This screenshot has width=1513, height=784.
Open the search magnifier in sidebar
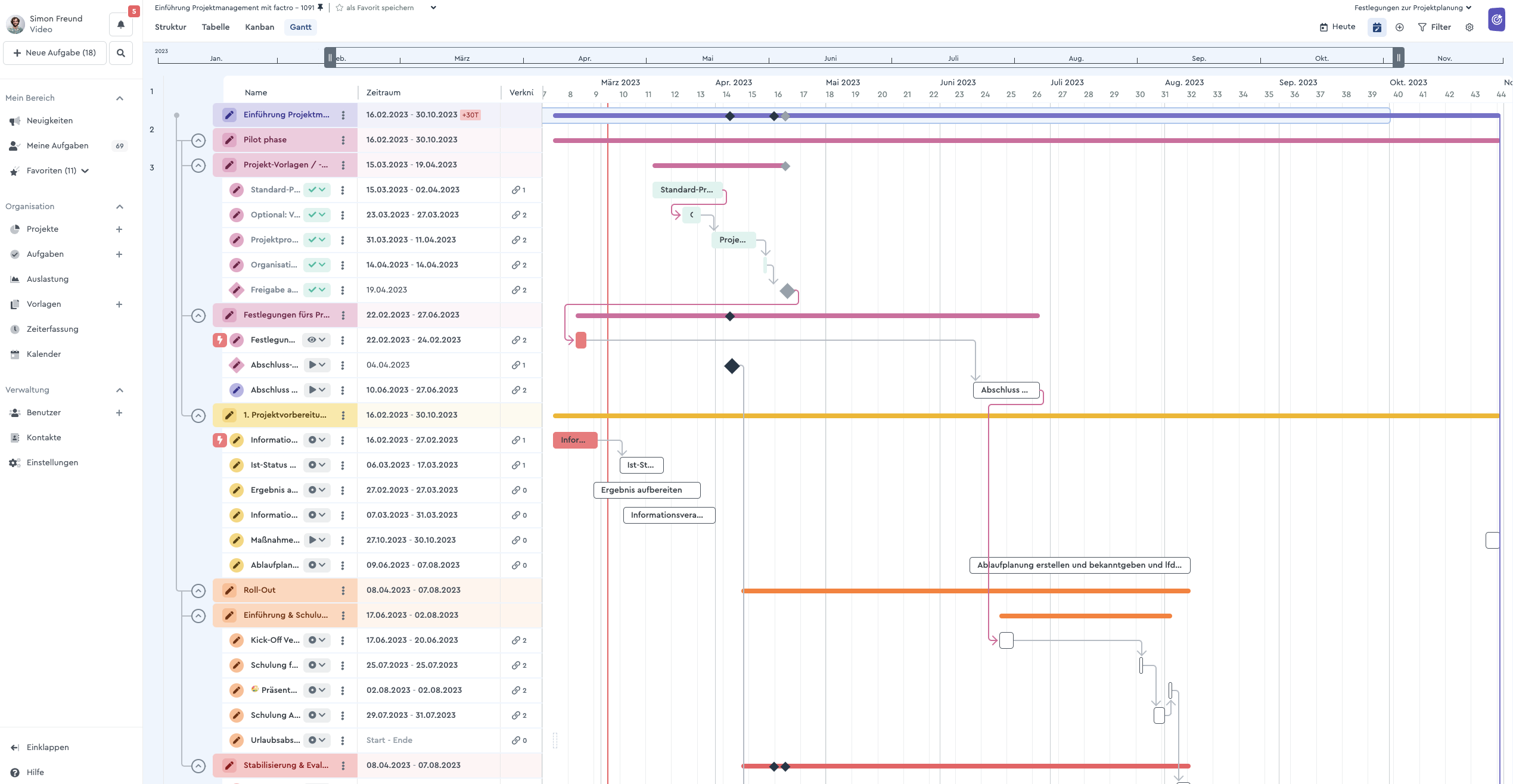point(121,53)
